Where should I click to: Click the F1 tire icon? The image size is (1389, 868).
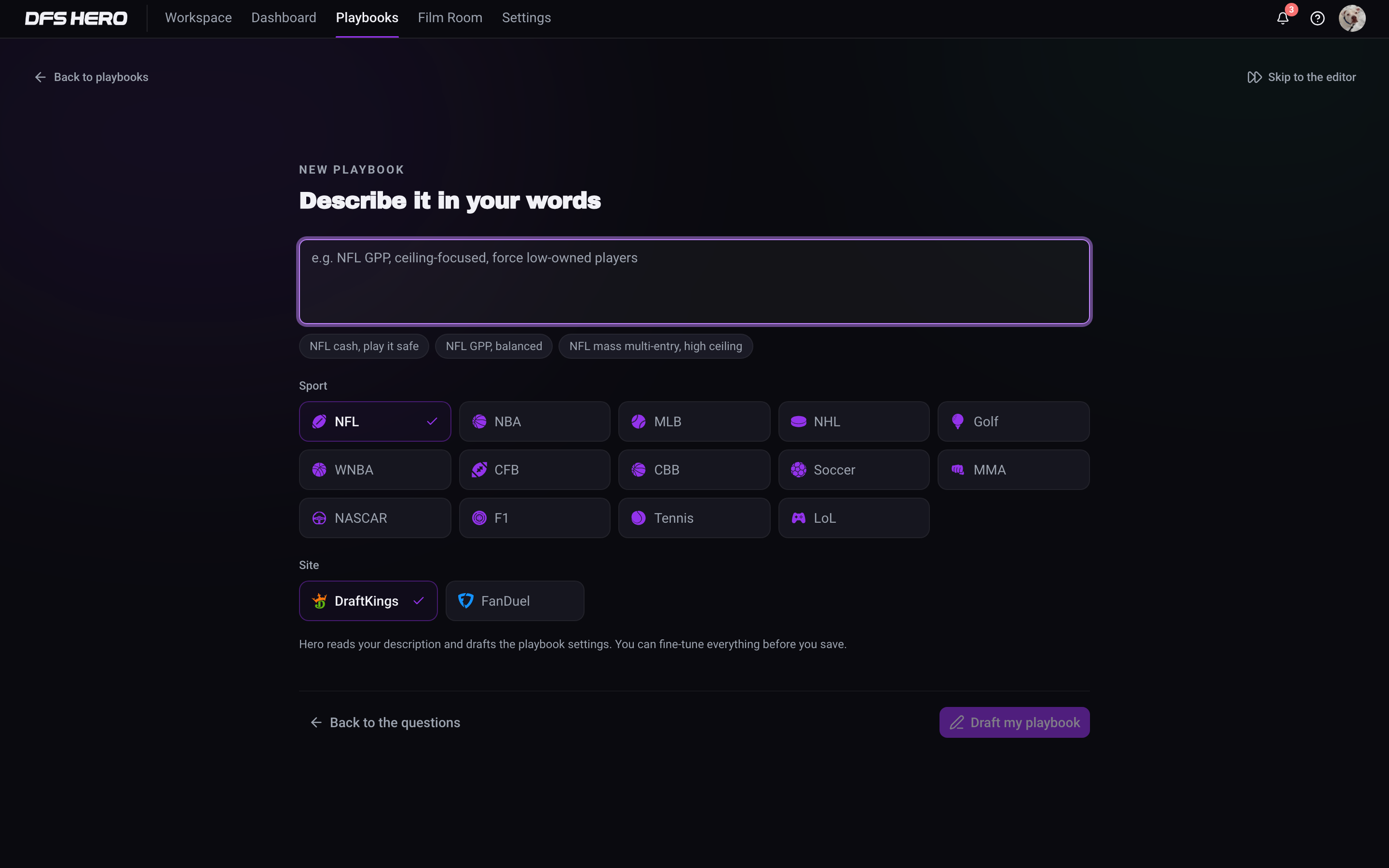[479, 518]
